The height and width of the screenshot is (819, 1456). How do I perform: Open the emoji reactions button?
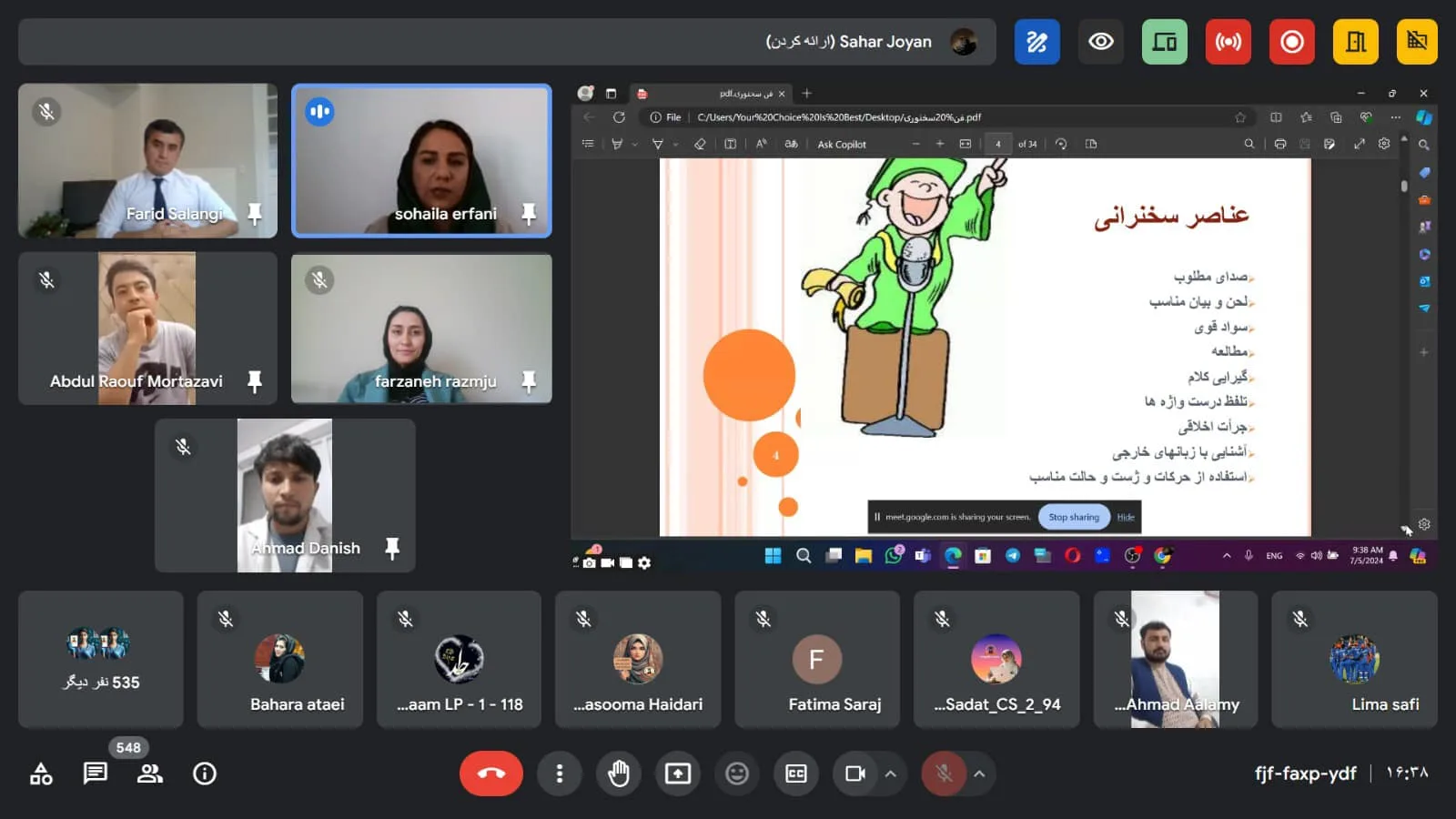(x=737, y=773)
